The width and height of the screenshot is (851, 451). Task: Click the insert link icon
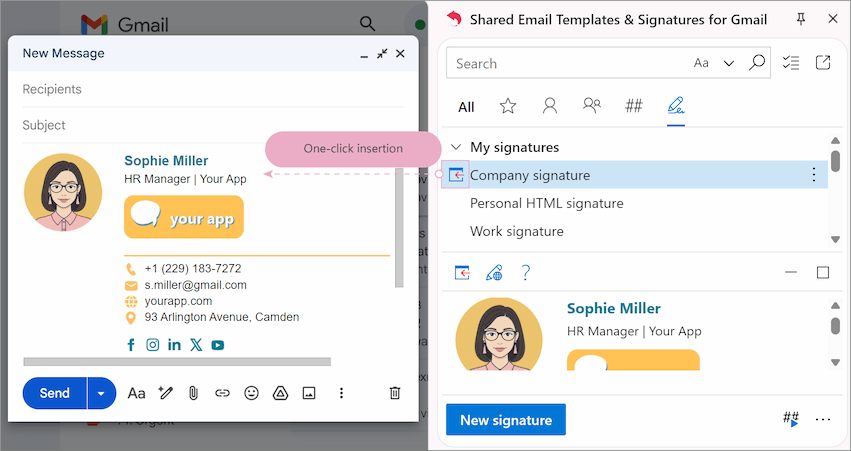222,393
